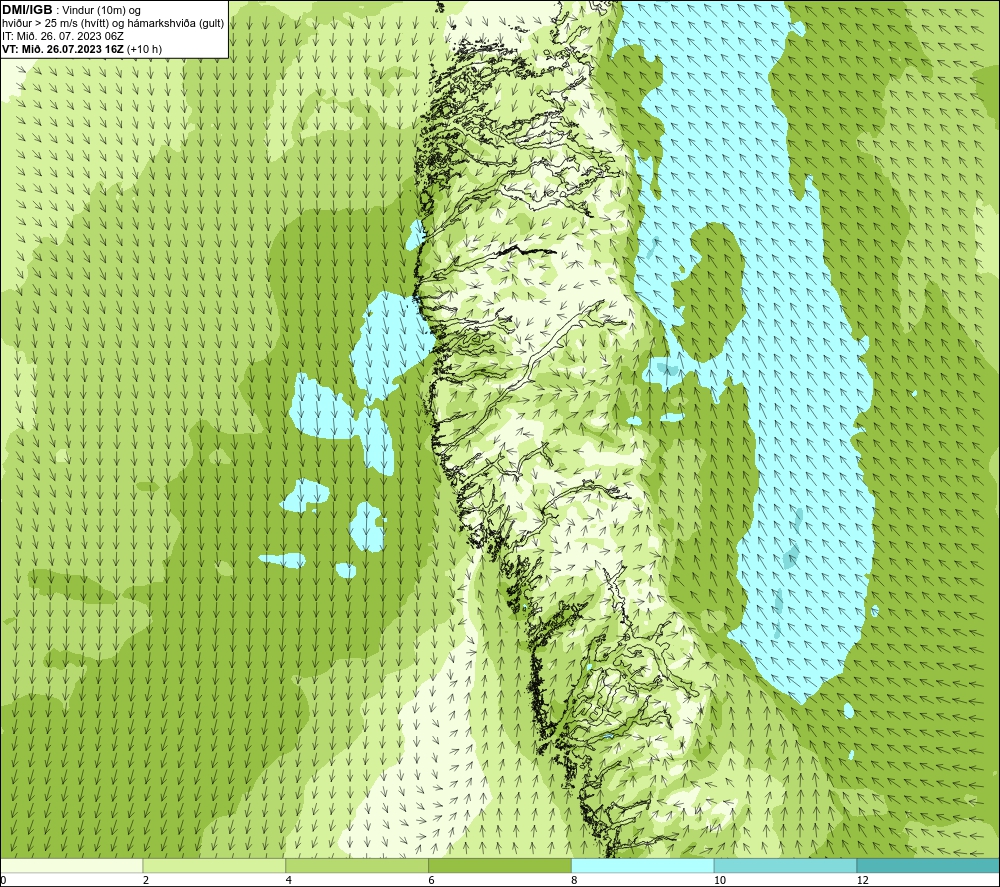Select the 4–6 m/s green legend band
This screenshot has height=887, width=1000.
pos(357,865)
